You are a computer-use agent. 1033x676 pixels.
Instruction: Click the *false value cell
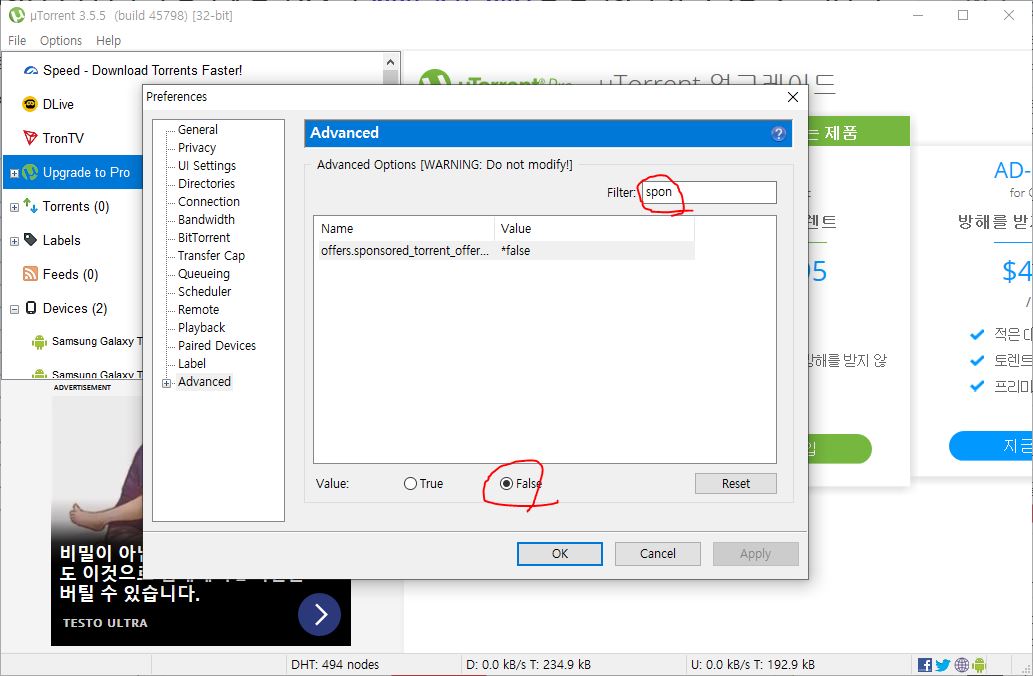[516, 250]
